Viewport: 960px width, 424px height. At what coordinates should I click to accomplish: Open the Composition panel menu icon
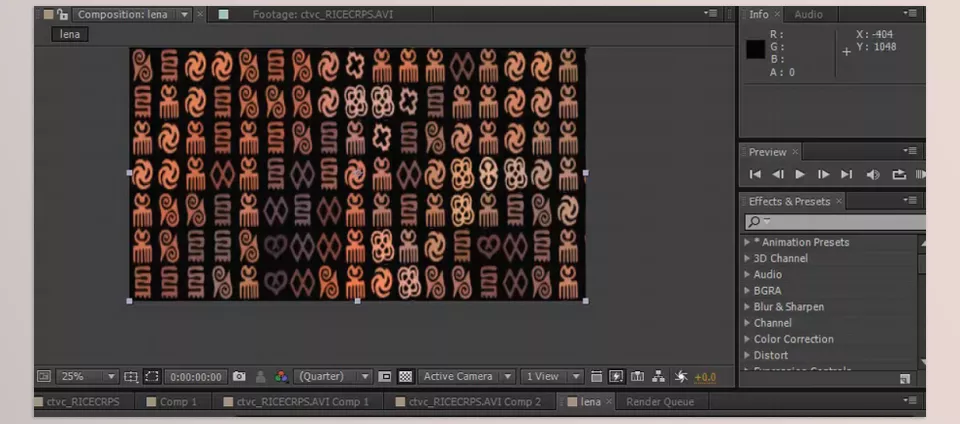click(x=710, y=13)
